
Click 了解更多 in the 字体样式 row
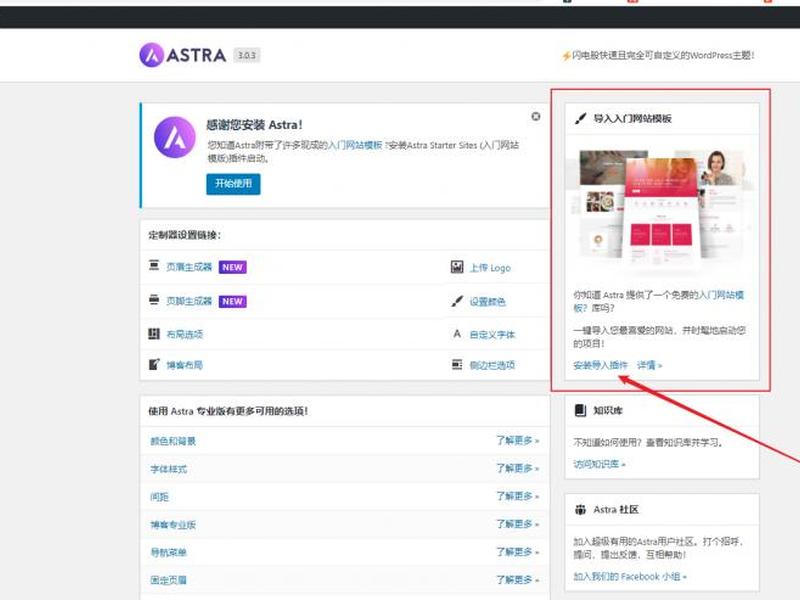point(517,468)
